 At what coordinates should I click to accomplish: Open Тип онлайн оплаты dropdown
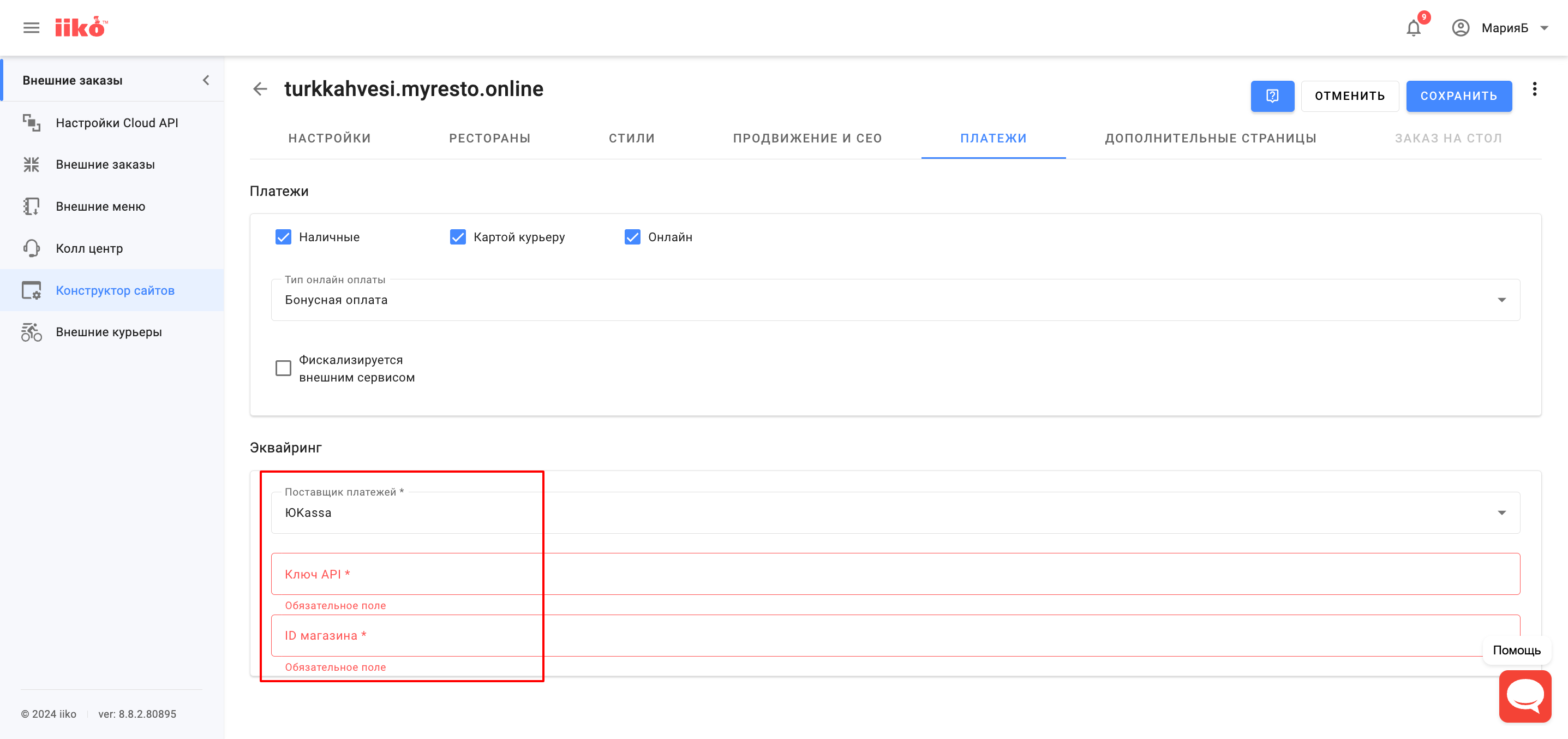tap(895, 300)
